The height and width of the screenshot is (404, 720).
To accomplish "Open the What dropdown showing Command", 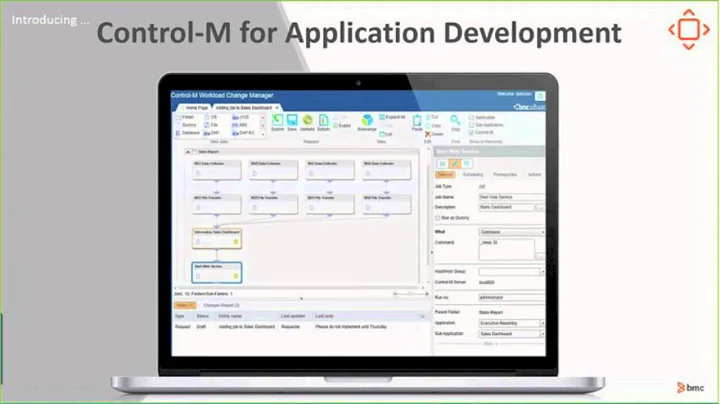I will point(512,232).
